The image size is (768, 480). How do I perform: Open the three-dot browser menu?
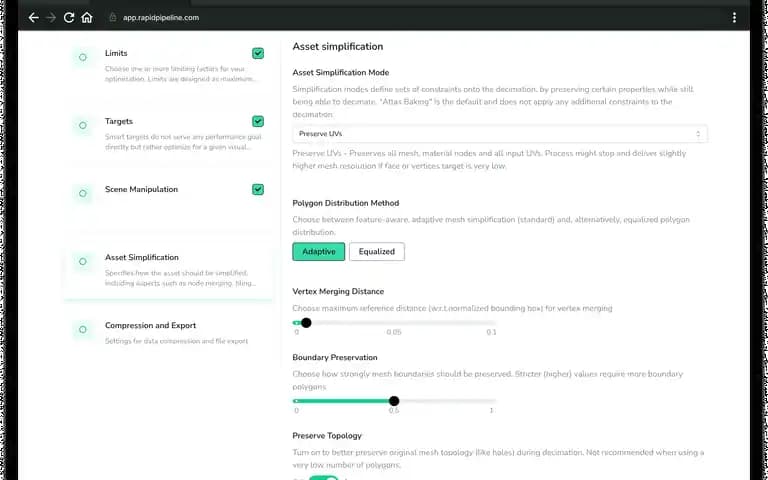(734, 18)
